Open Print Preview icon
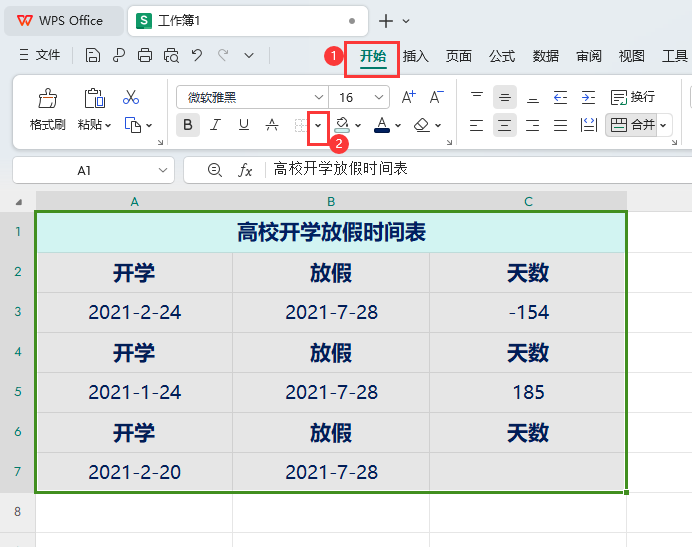The height and width of the screenshot is (547, 692). (x=171, y=56)
